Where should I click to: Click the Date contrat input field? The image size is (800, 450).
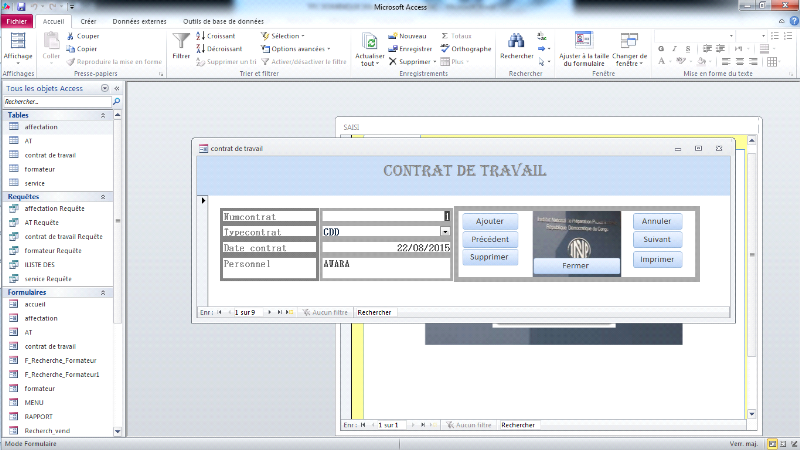(385, 247)
